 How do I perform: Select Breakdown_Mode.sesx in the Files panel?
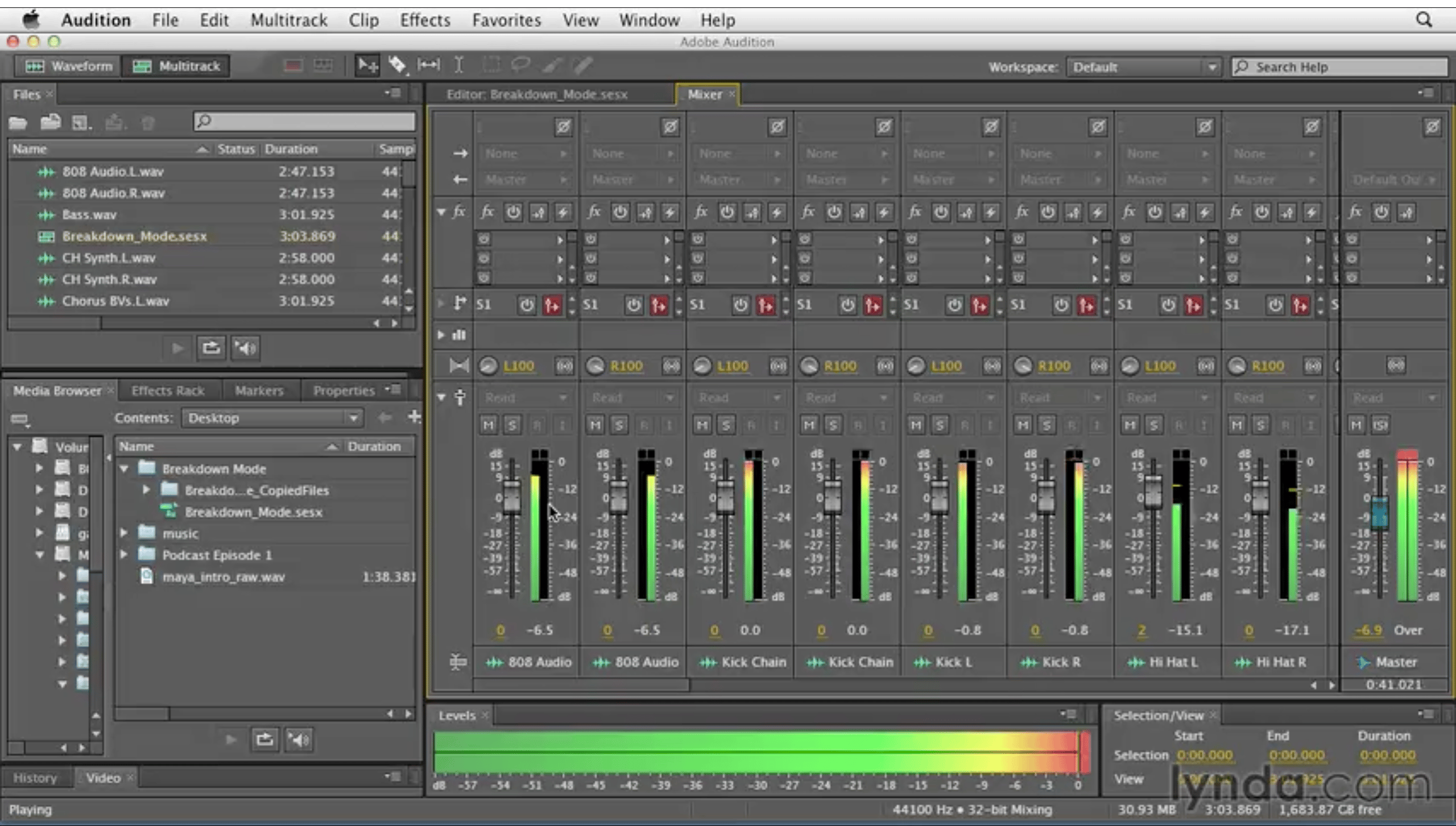pos(134,236)
